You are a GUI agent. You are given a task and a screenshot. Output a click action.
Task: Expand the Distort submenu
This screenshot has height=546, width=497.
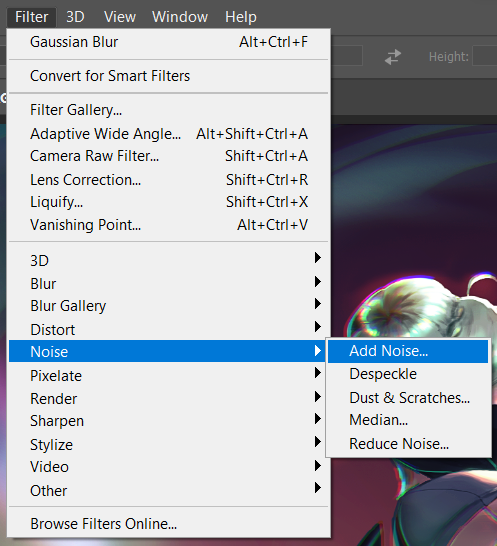click(x=169, y=329)
